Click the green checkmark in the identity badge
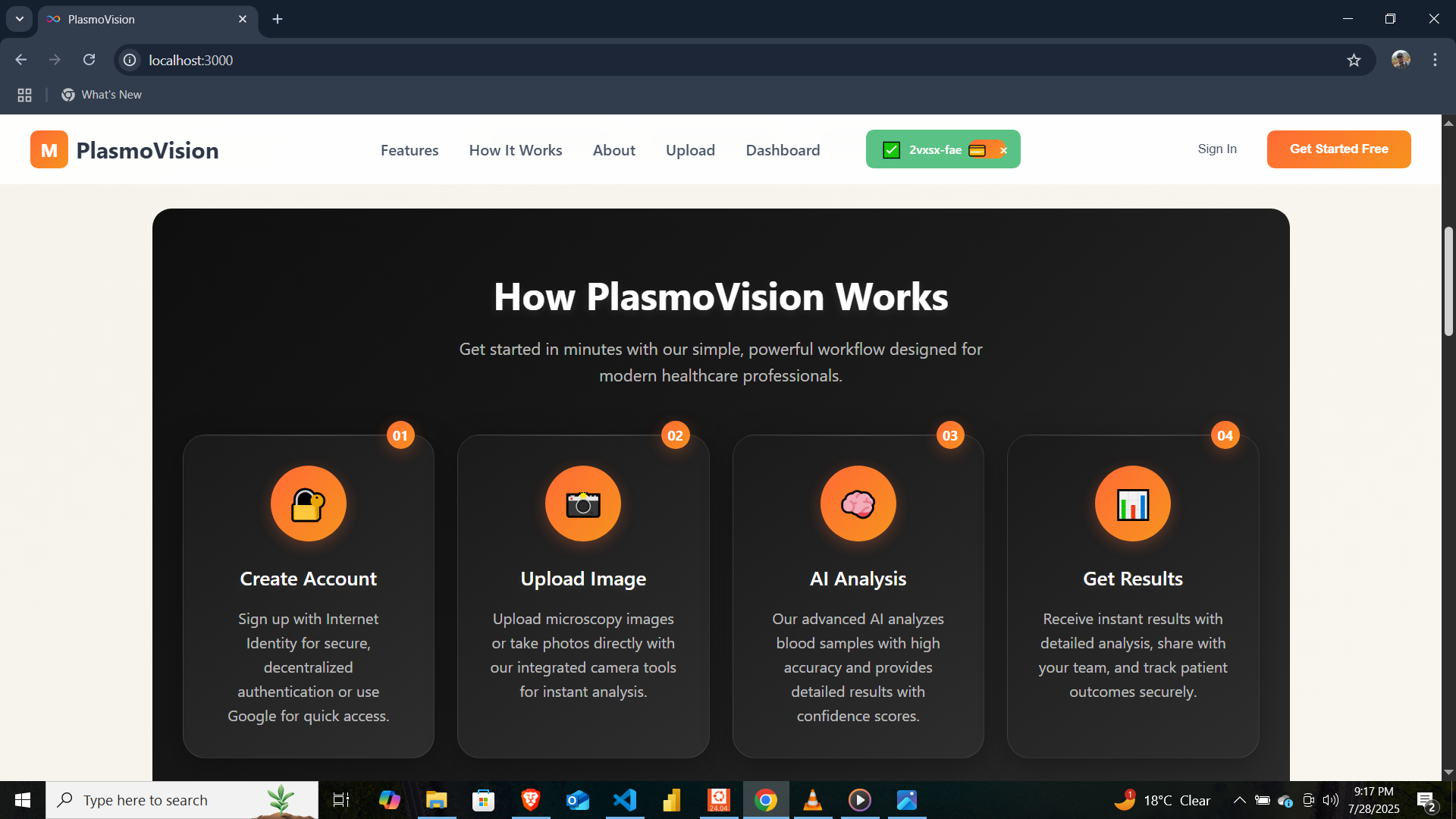This screenshot has width=1456, height=819. tap(892, 150)
